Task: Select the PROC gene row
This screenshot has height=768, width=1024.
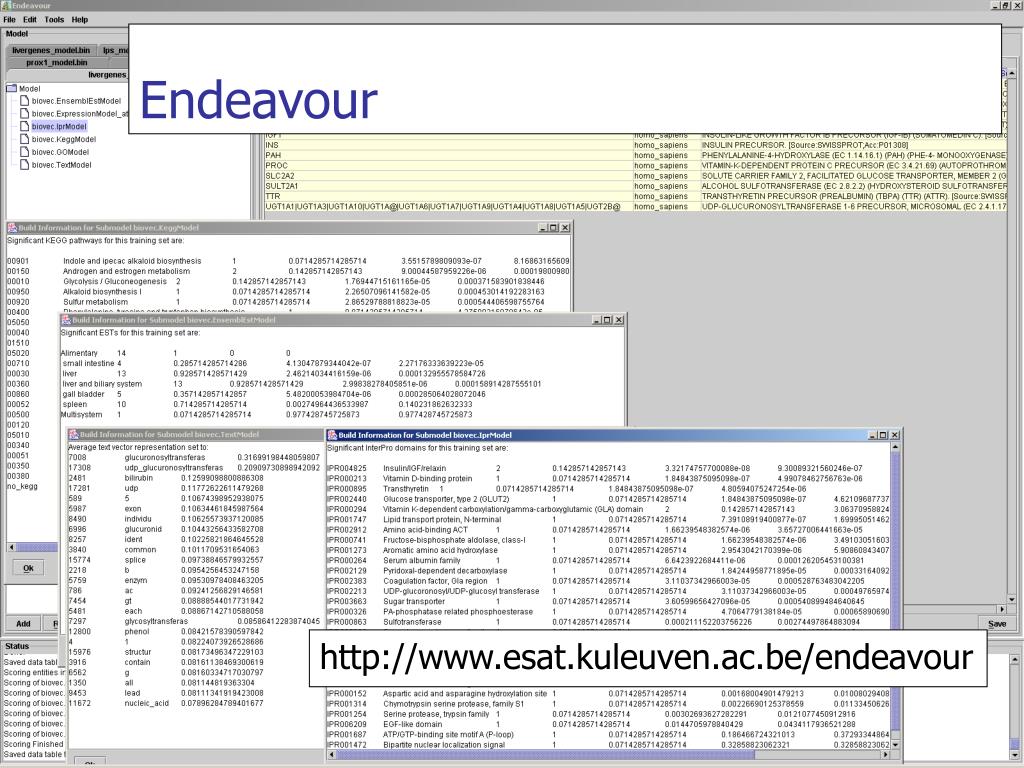Action: 635,166
